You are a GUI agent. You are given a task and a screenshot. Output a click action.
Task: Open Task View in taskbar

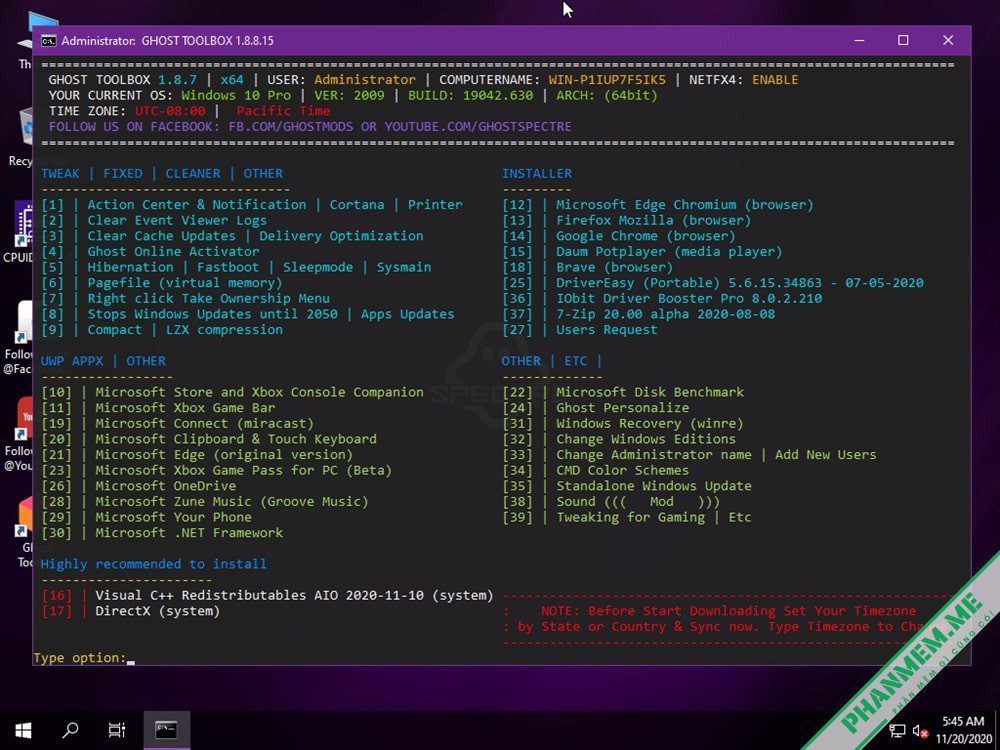(x=117, y=730)
